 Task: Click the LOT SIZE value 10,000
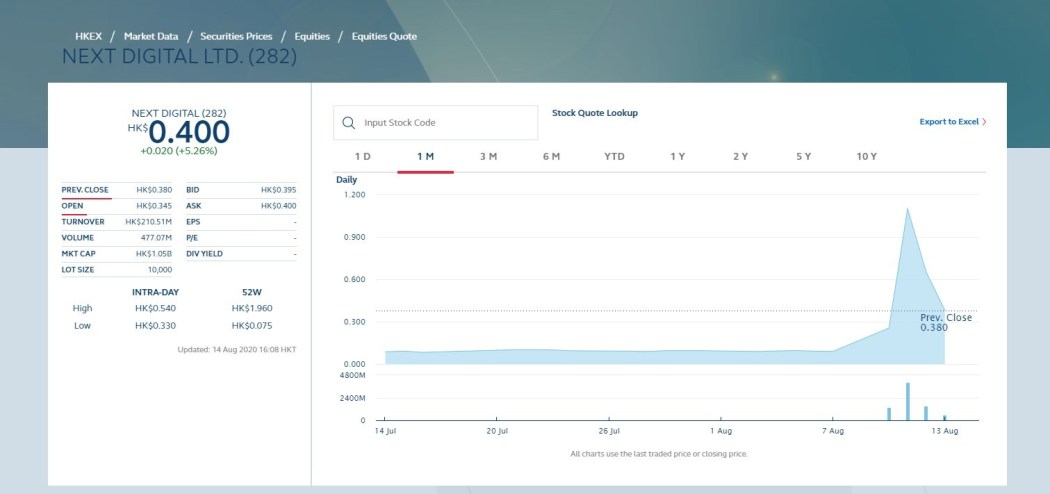[x=160, y=270]
